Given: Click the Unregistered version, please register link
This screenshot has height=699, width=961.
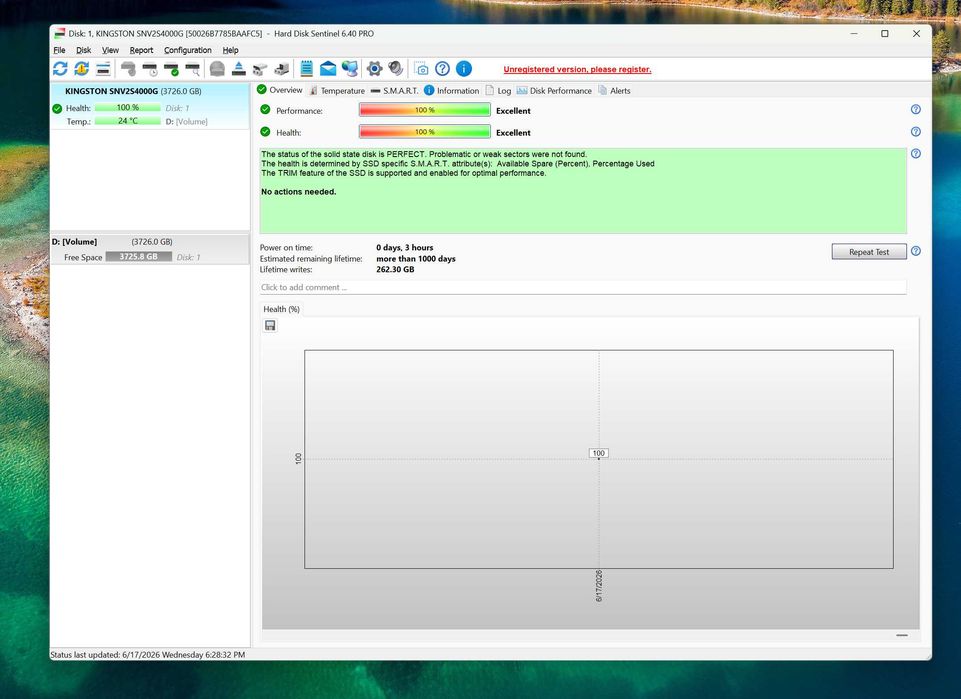Looking at the screenshot, I should (577, 69).
